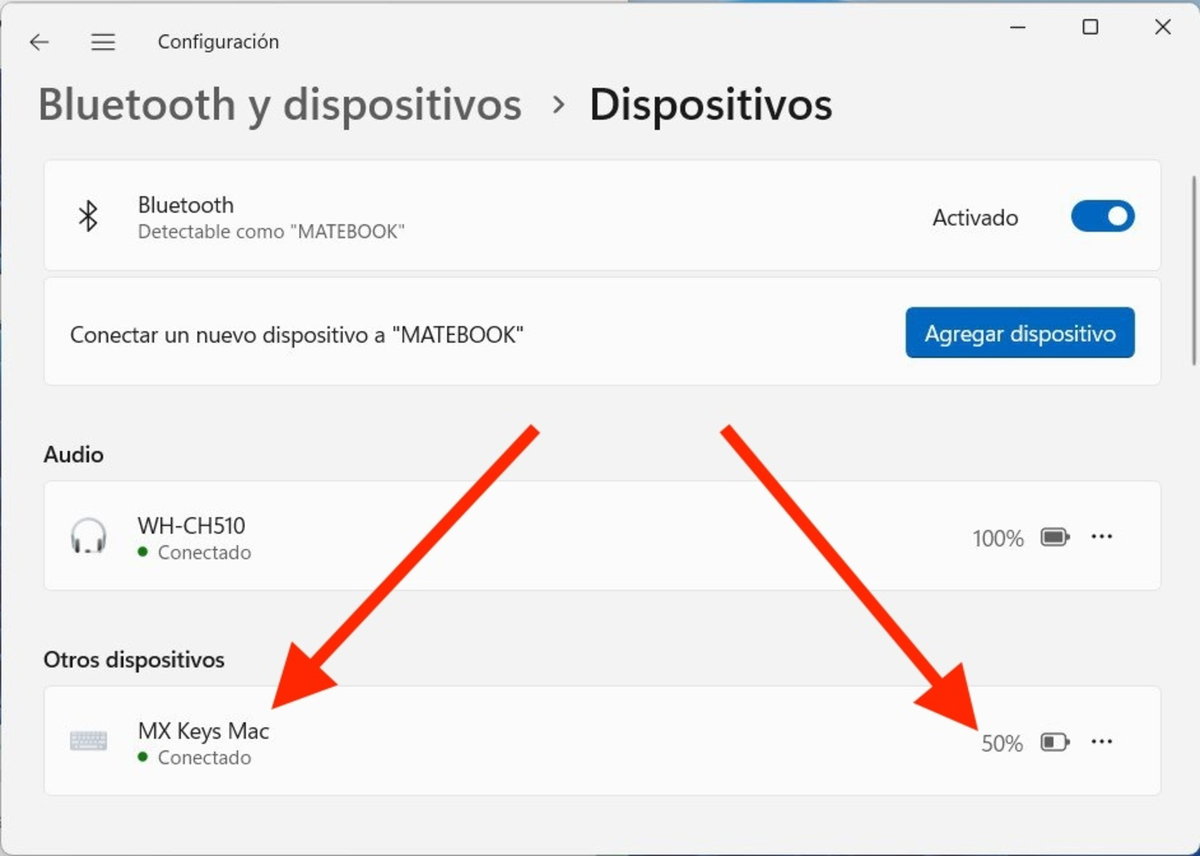Select the Dispositivos breadcrumb title
The width and height of the screenshot is (1200, 856).
711,104
